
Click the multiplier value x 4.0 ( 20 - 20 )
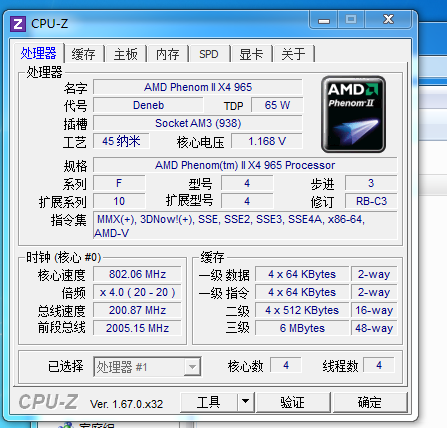[x=137, y=292]
